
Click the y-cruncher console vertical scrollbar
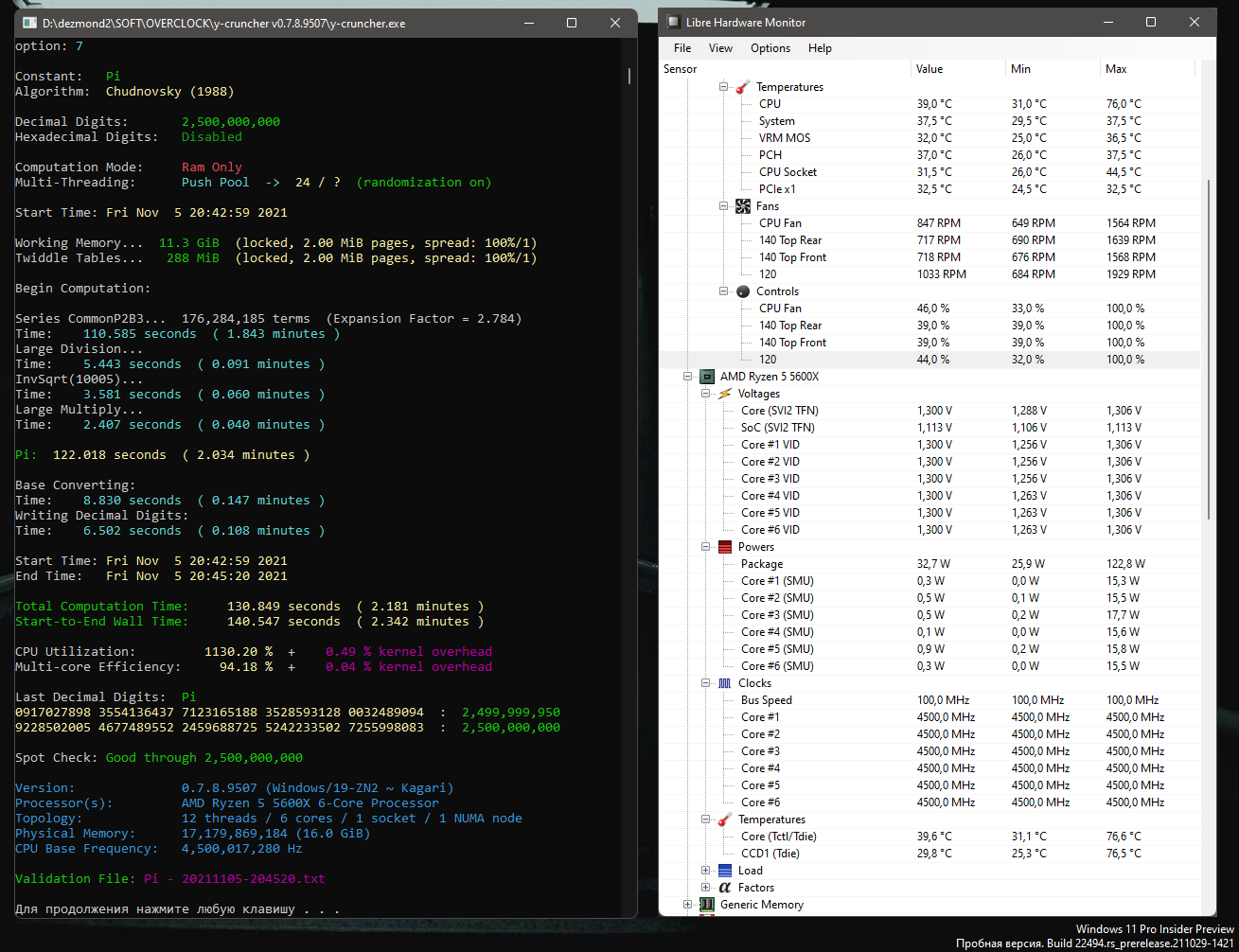point(629,76)
